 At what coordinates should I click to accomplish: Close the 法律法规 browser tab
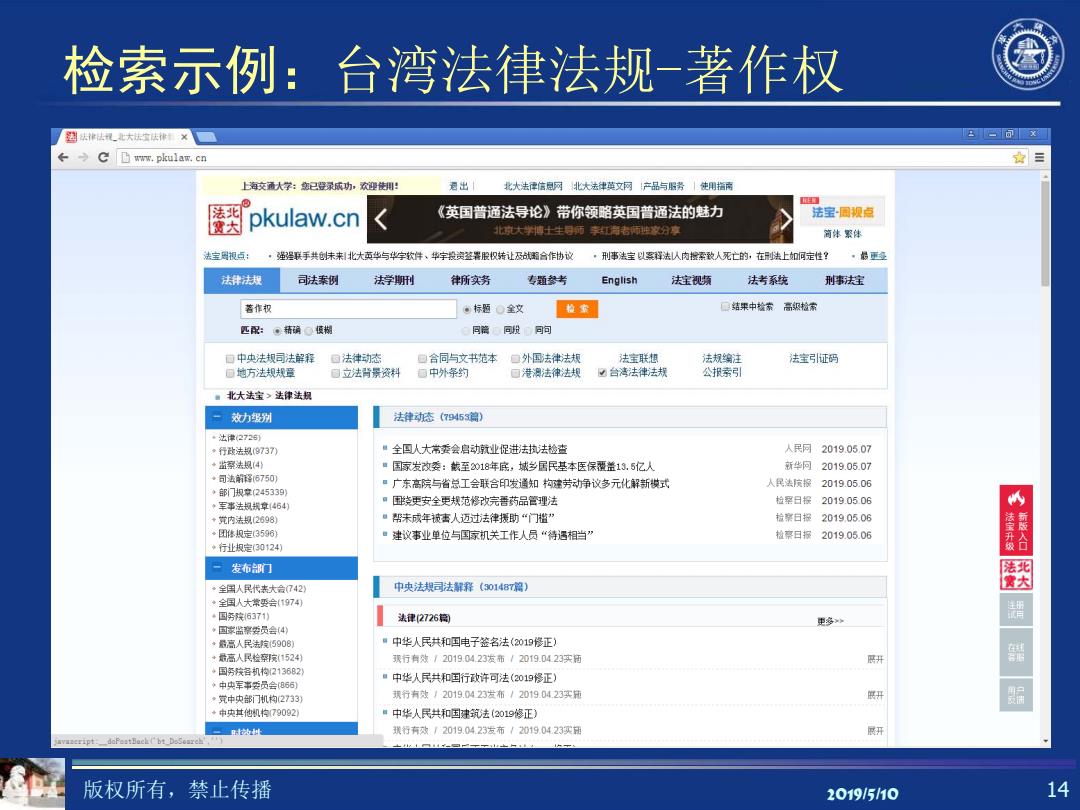click(184, 137)
